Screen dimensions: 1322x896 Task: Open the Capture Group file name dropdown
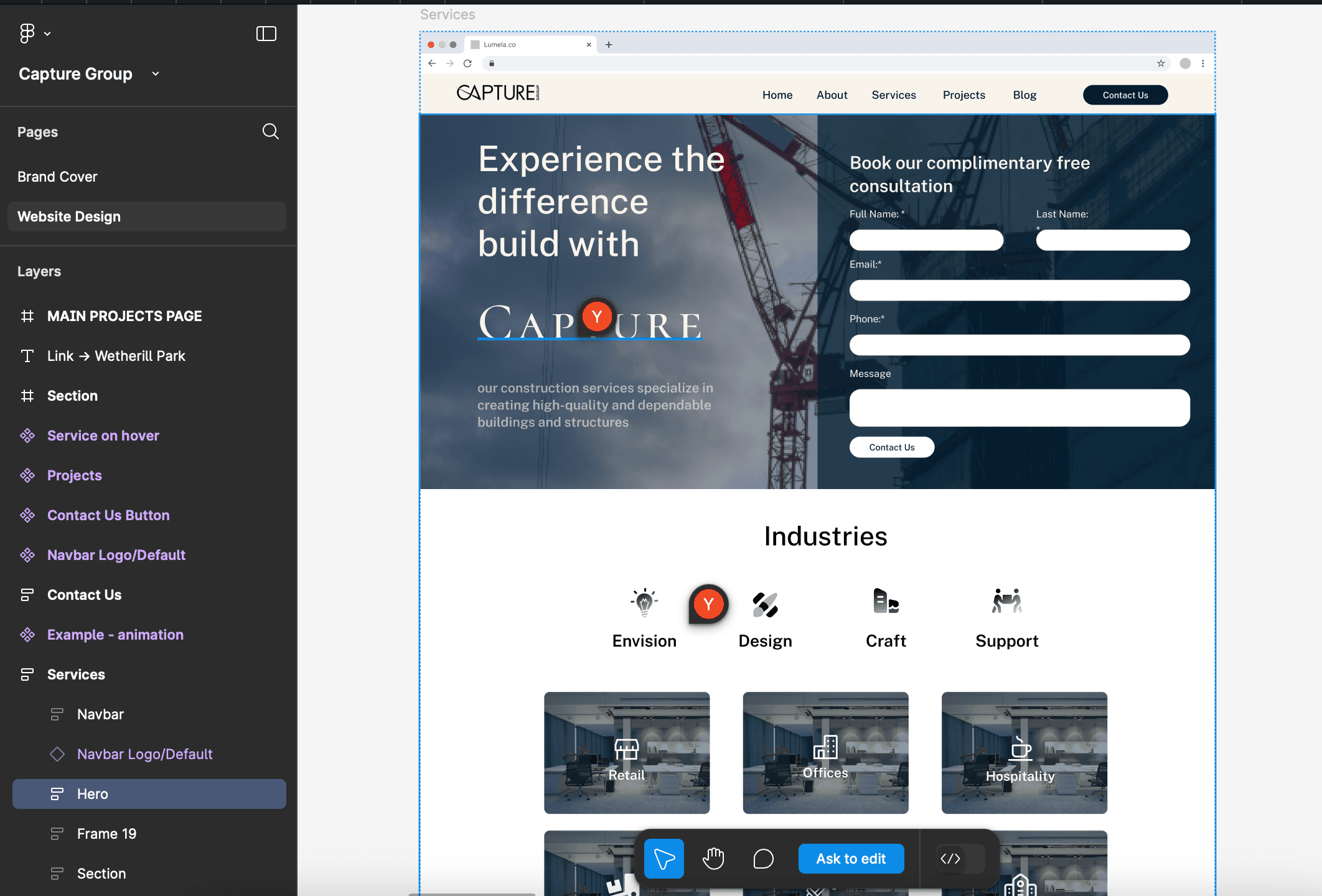click(x=156, y=74)
